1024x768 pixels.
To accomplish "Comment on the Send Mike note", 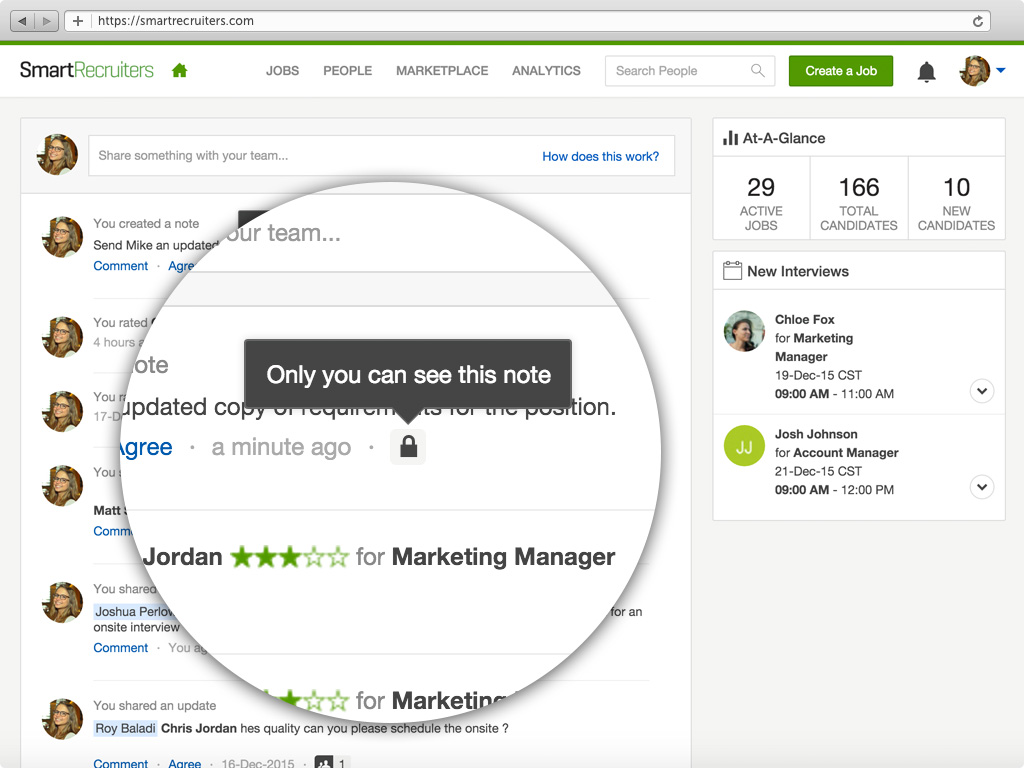I will point(121,266).
